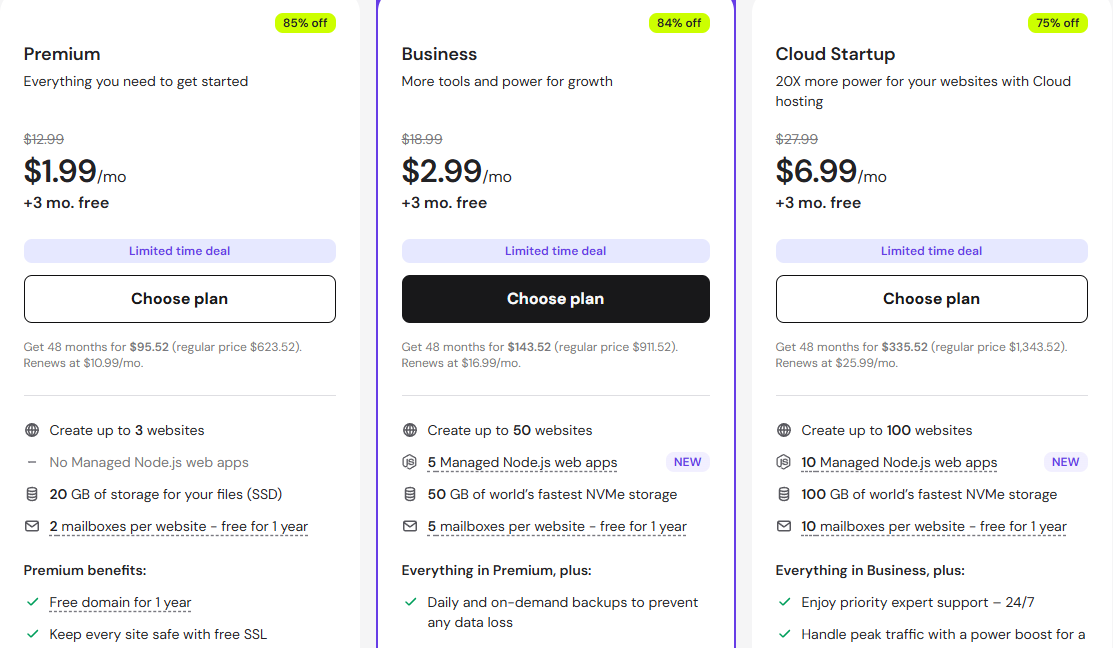
Task: Click the 84% off badge on Business
Action: coord(679,23)
